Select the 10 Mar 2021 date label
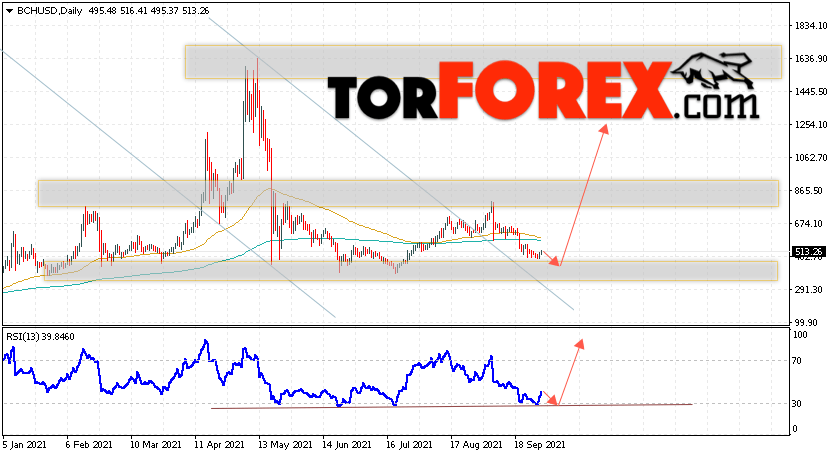Viewport: 830px width, 456px height. click(156, 445)
